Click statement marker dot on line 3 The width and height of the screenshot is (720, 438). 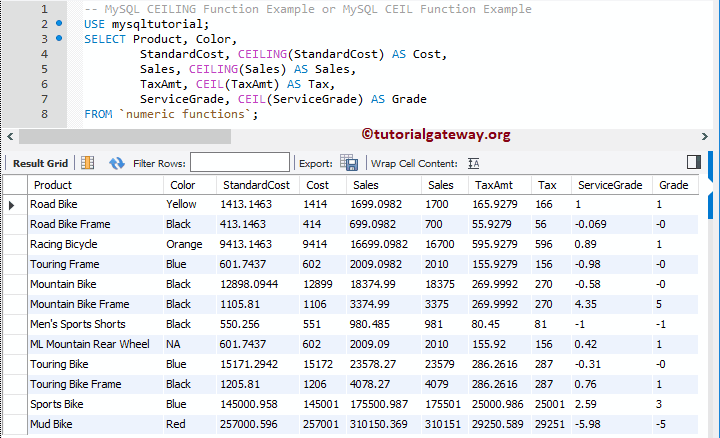point(60,38)
